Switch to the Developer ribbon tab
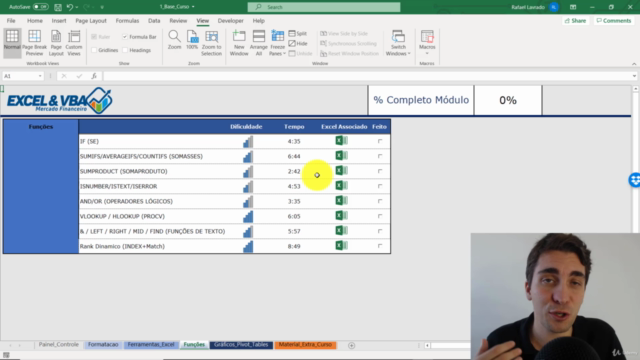 pos(230,21)
